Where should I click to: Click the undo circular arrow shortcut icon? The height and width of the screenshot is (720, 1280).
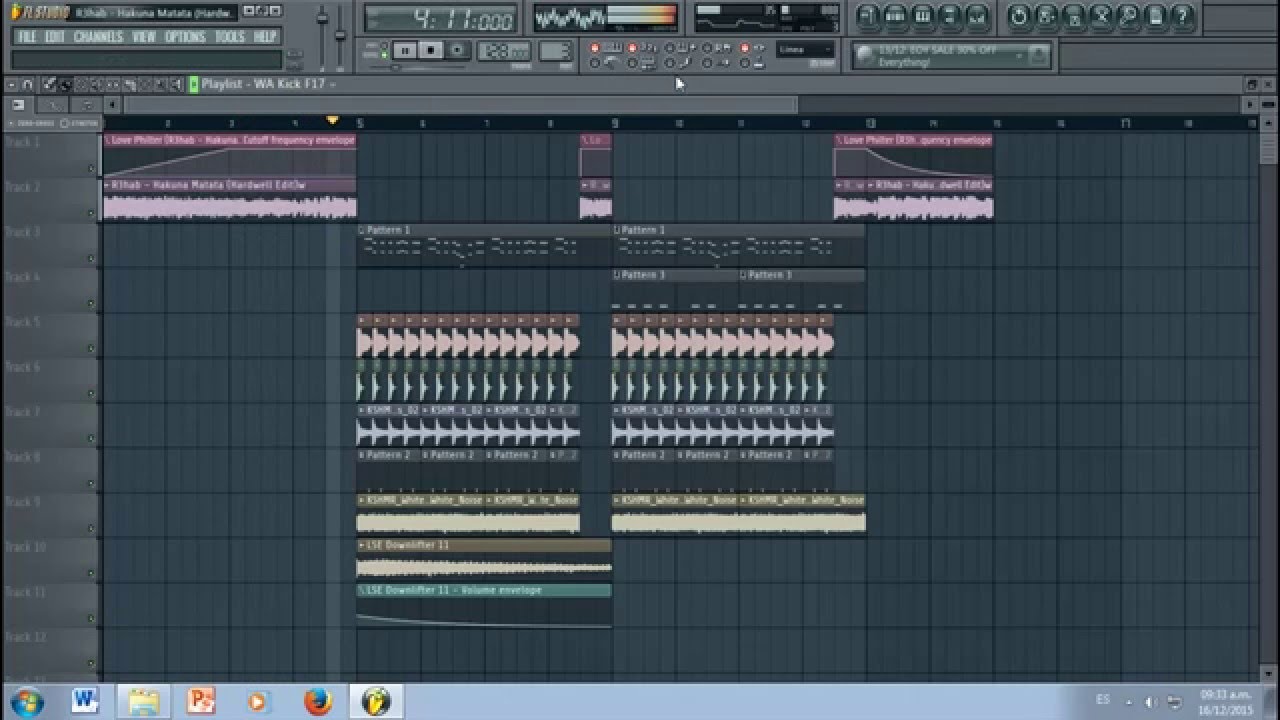1019,15
